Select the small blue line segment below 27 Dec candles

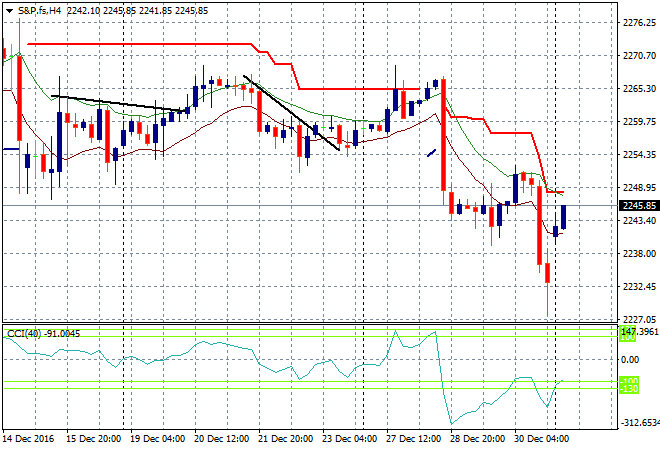tap(431, 153)
